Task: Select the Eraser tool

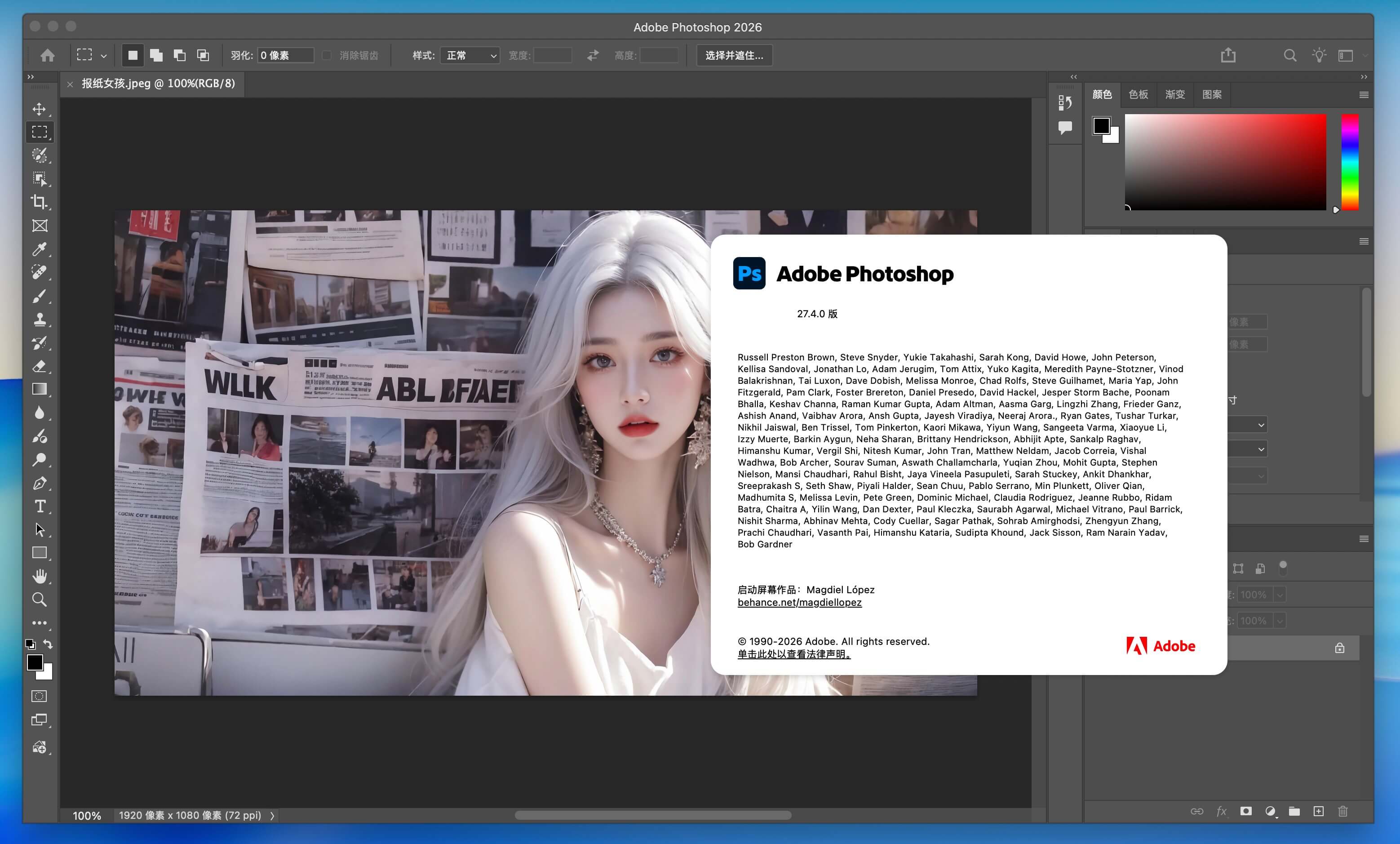Action: (39, 366)
